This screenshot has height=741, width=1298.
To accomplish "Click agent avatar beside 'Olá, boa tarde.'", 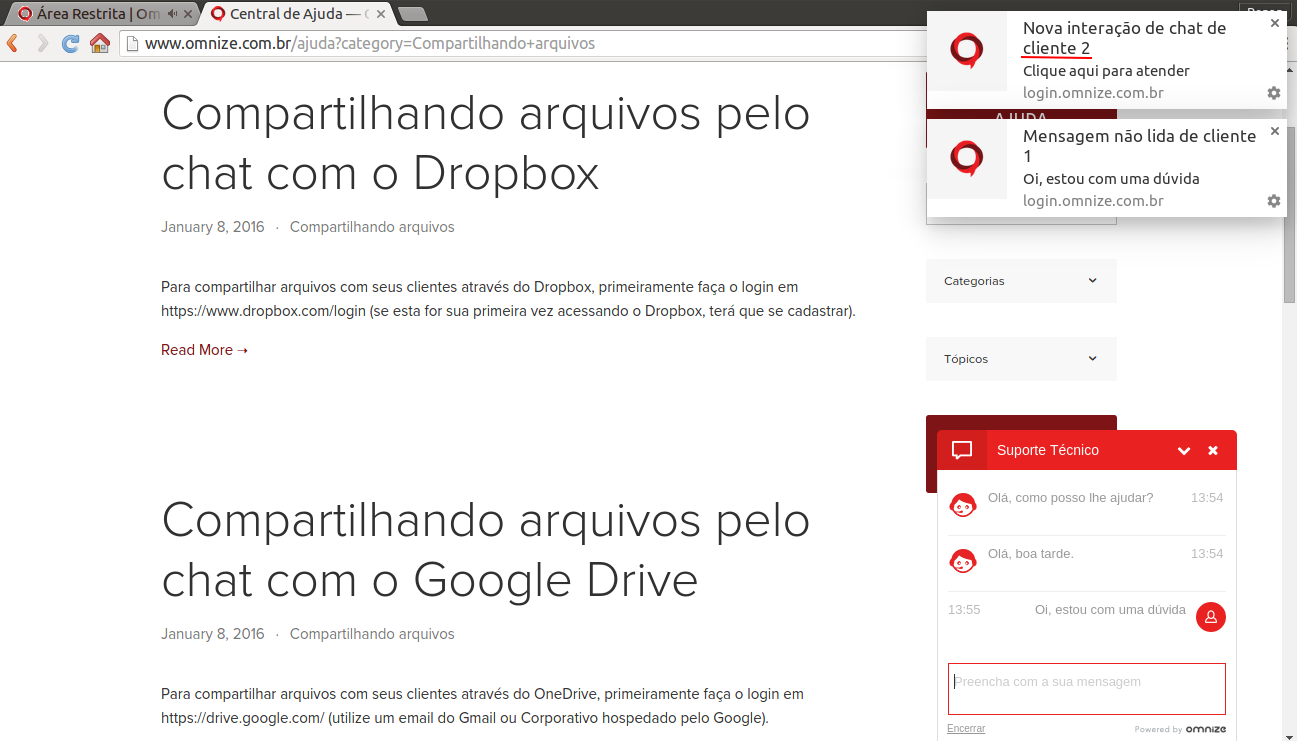I will (x=962, y=561).
